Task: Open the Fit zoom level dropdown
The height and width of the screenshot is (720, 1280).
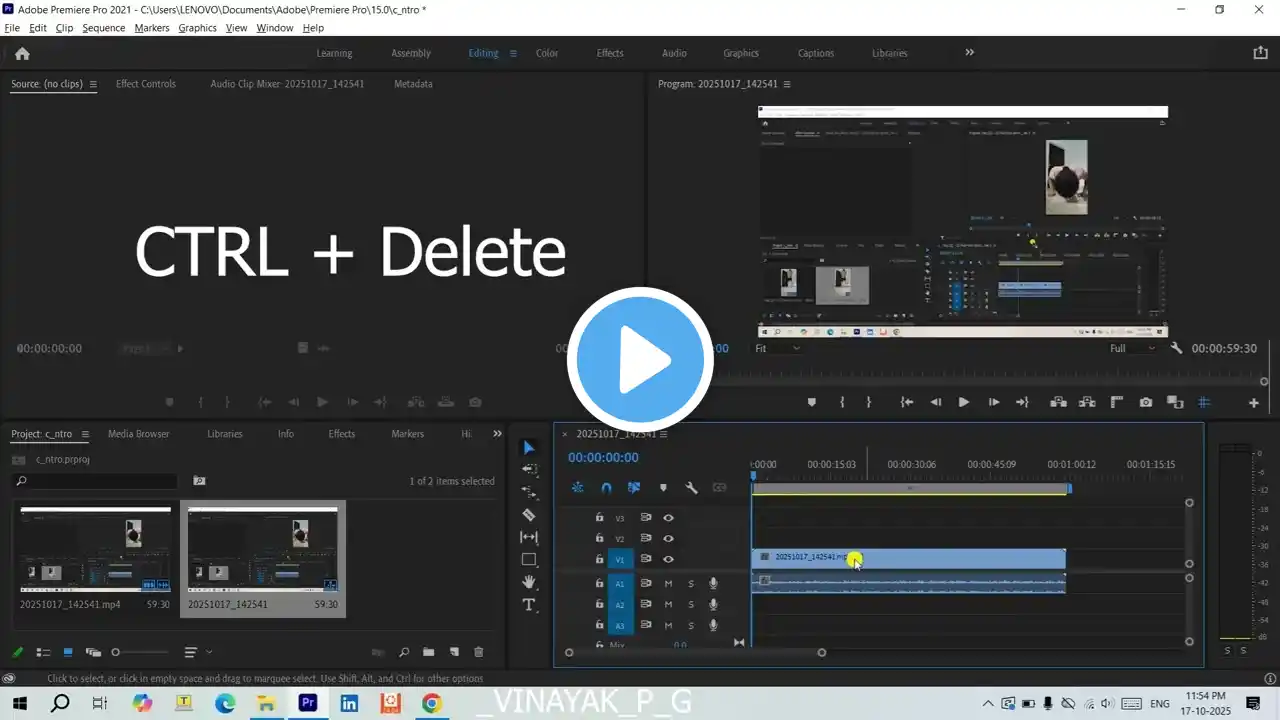Action: (777, 348)
